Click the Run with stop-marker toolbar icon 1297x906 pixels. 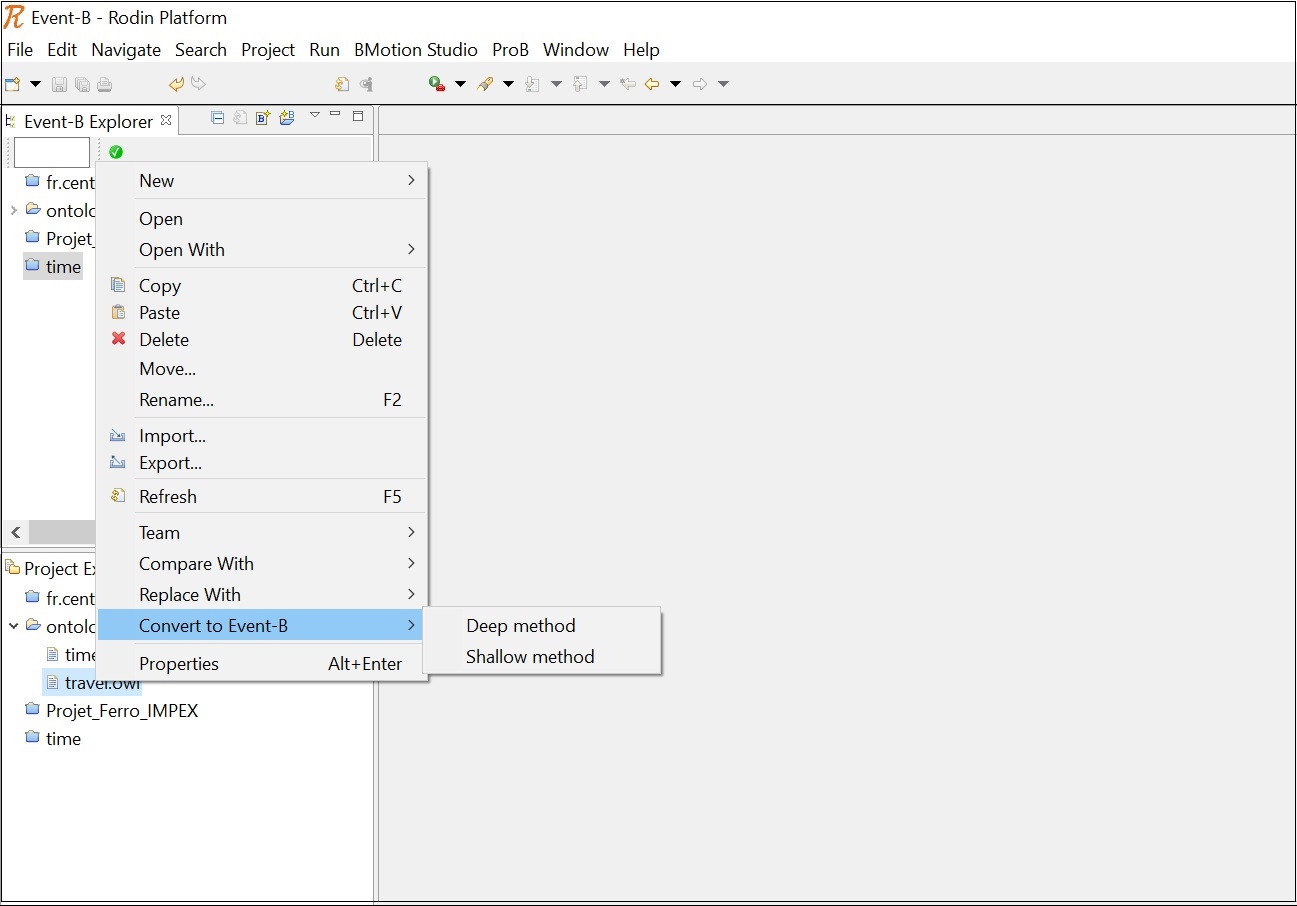436,84
